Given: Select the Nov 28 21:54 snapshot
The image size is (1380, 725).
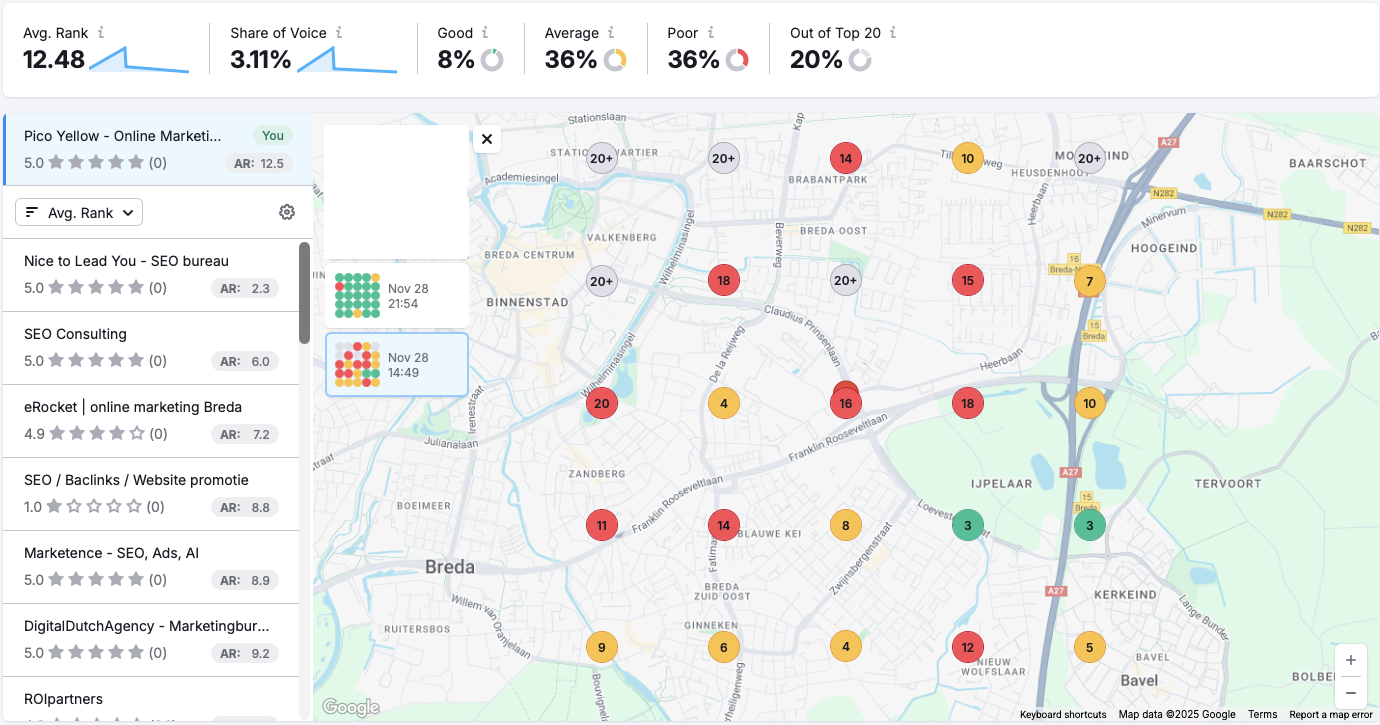Looking at the screenshot, I should point(397,294).
